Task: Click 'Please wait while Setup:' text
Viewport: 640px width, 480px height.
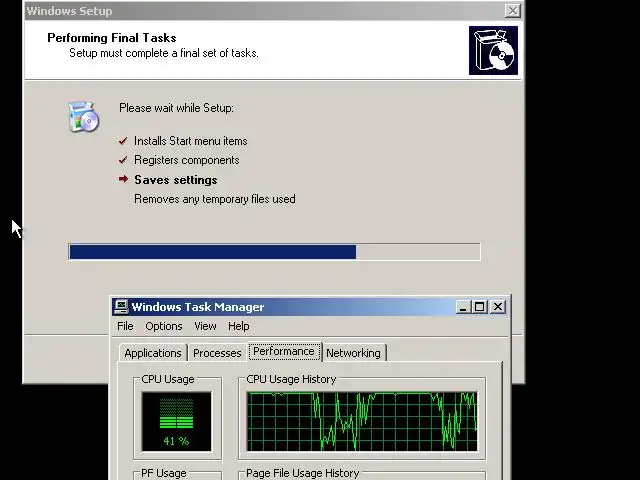Action: 176,108
